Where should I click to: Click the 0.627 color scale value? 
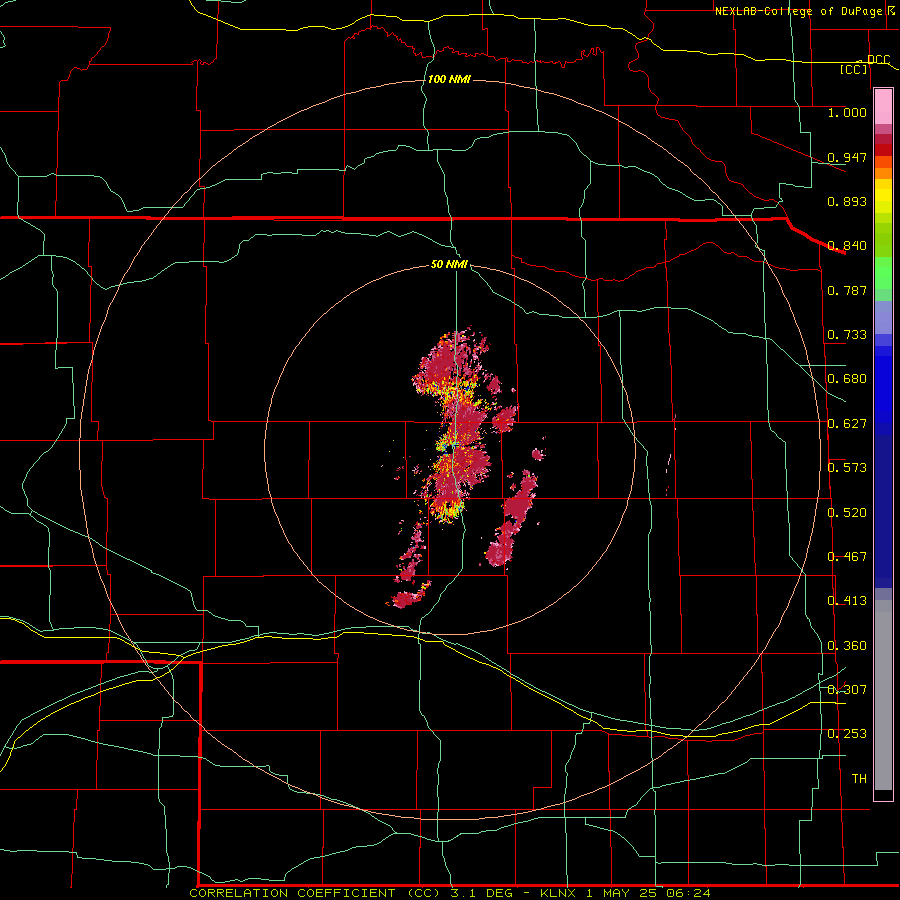click(x=847, y=424)
